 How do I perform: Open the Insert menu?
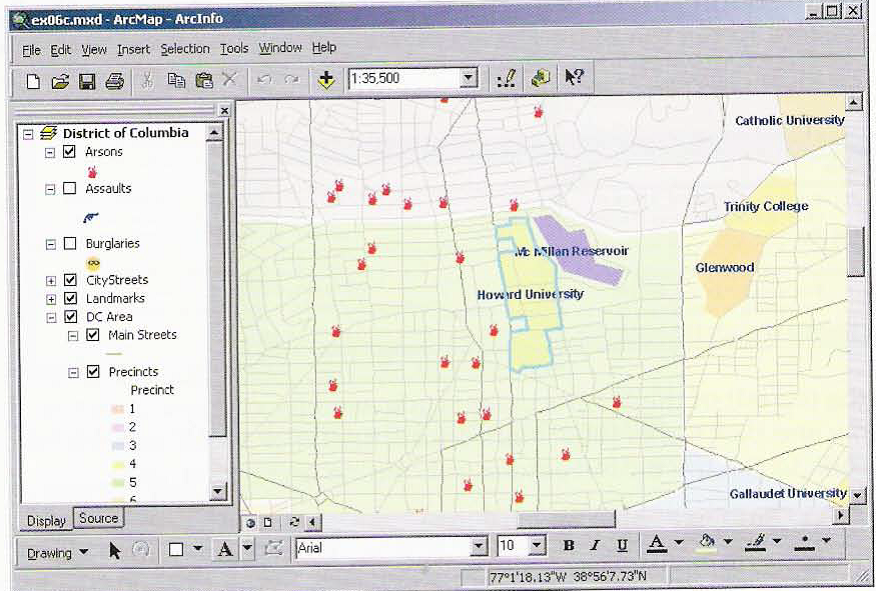pyautogui.click(x=134, y=50)
